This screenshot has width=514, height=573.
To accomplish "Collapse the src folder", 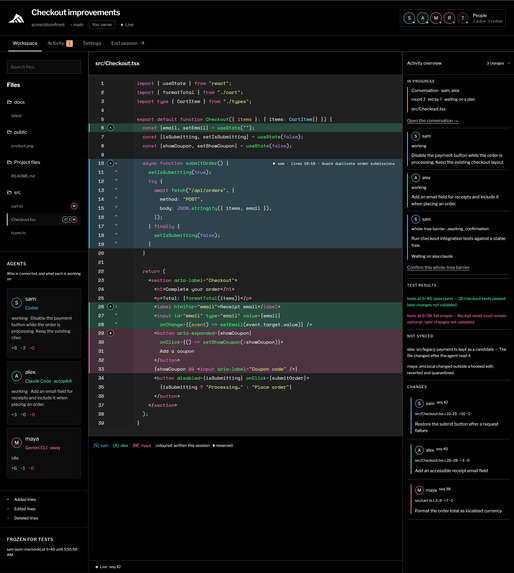I will click(x=14, y=192).
